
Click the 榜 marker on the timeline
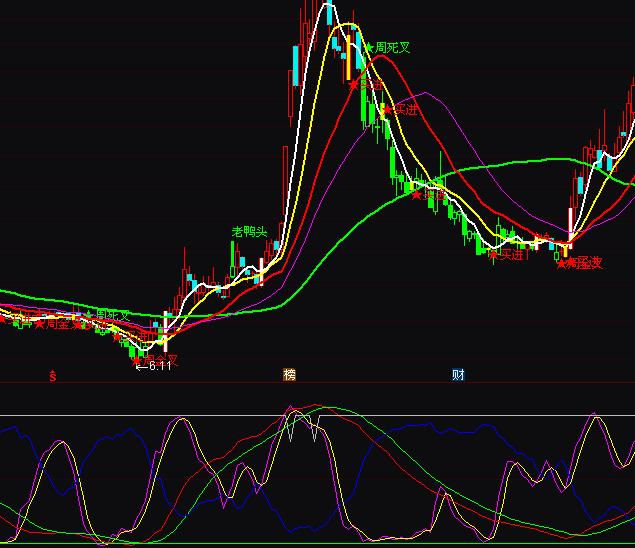(290, 375)
